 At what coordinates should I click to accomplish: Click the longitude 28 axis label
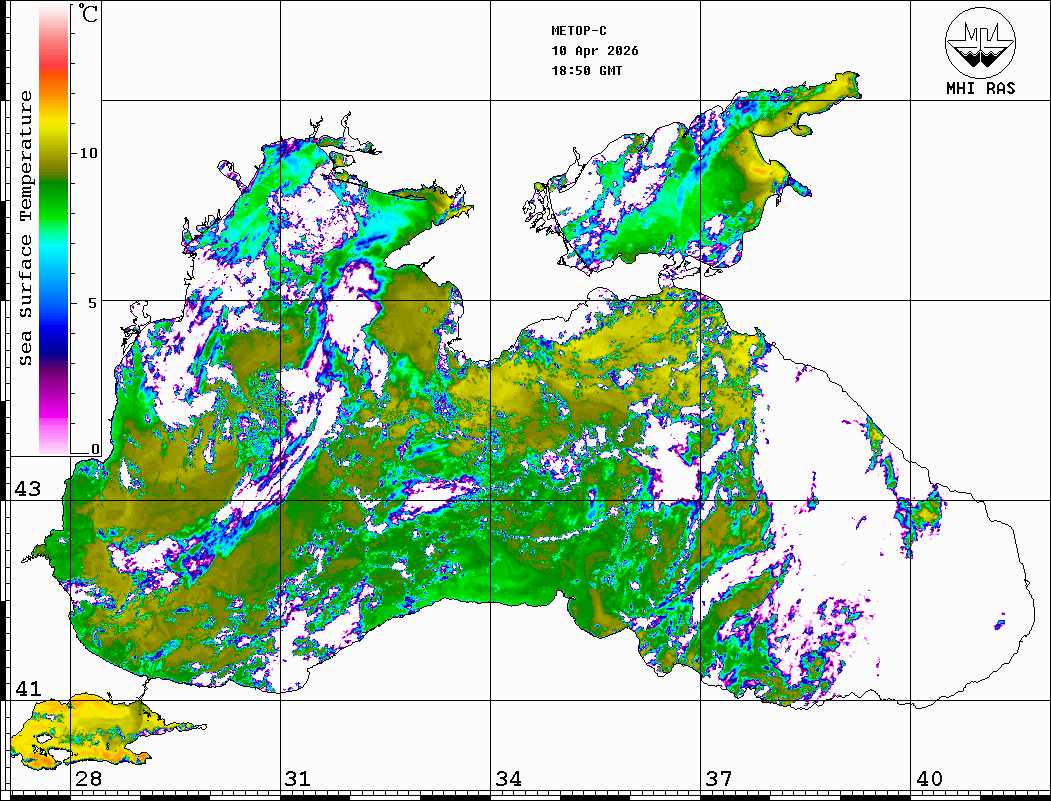click(x=88, y=779)
